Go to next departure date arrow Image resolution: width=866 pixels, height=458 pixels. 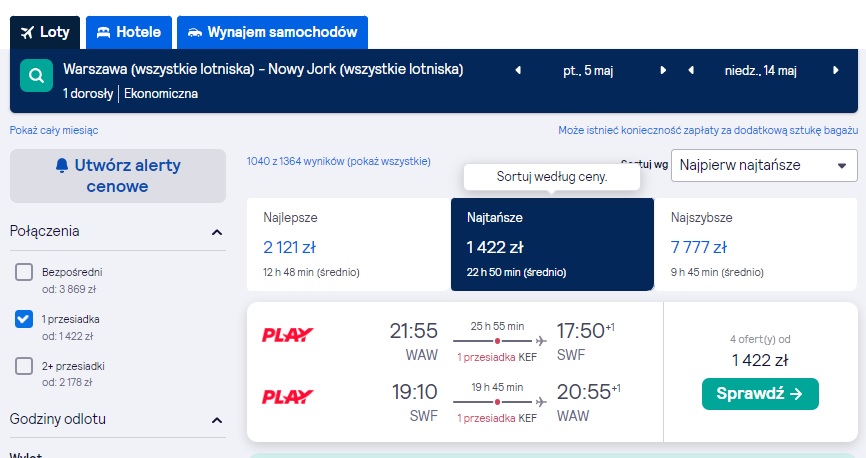(663, 70)
